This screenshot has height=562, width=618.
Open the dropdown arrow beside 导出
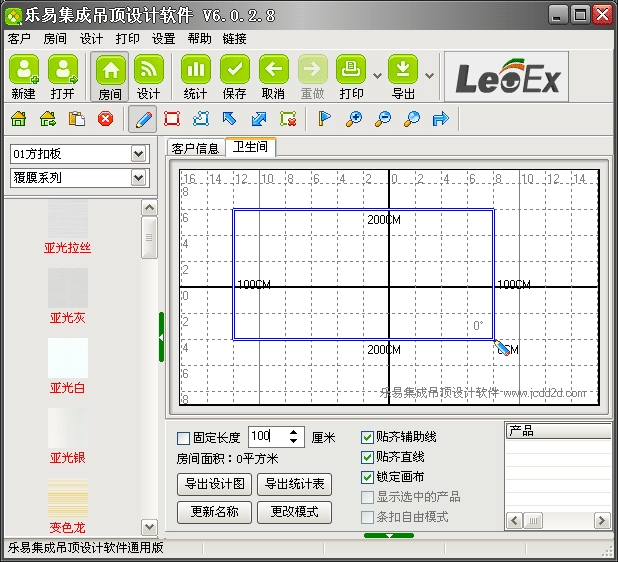click(429, 75)
